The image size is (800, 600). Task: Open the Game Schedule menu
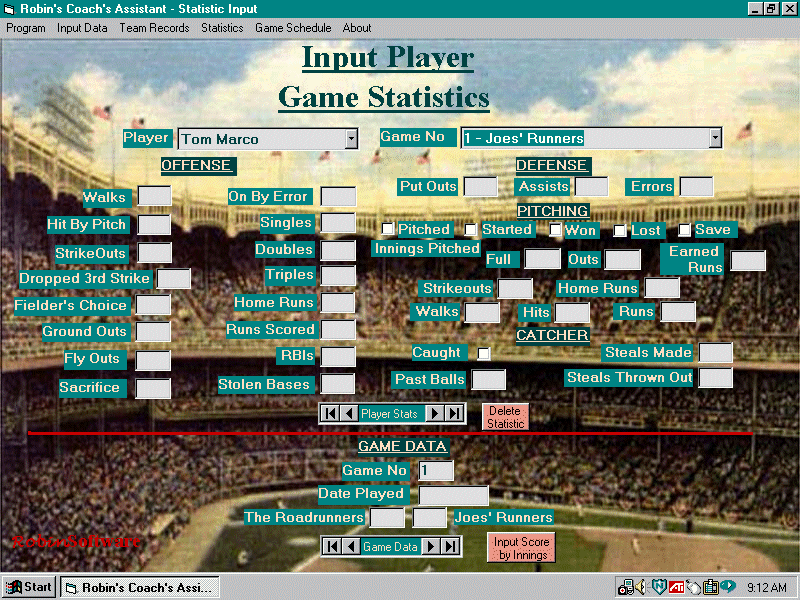pos(292,28)
